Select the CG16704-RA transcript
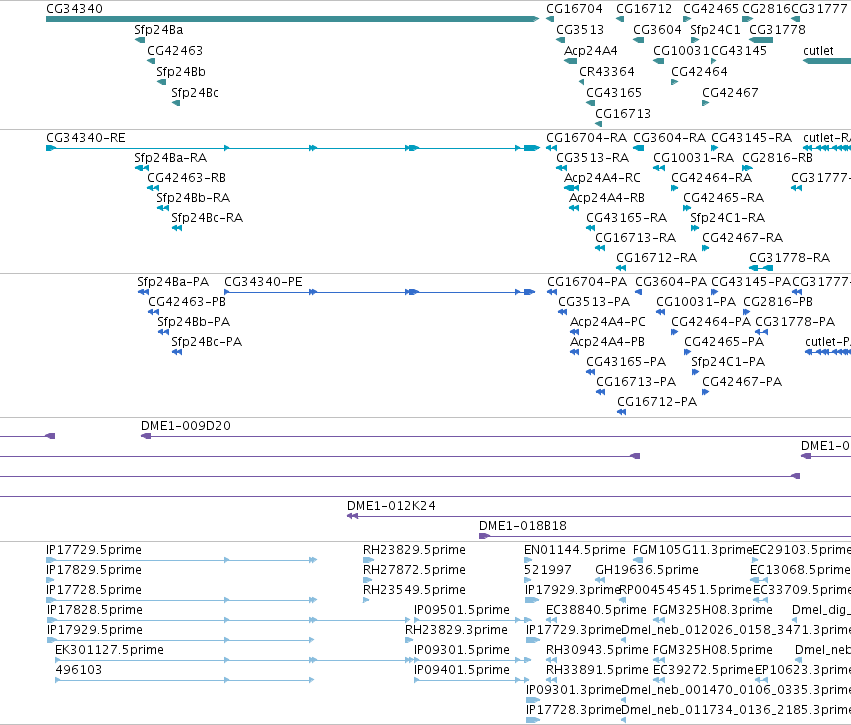The image size is (851, 725). [551, 148]
